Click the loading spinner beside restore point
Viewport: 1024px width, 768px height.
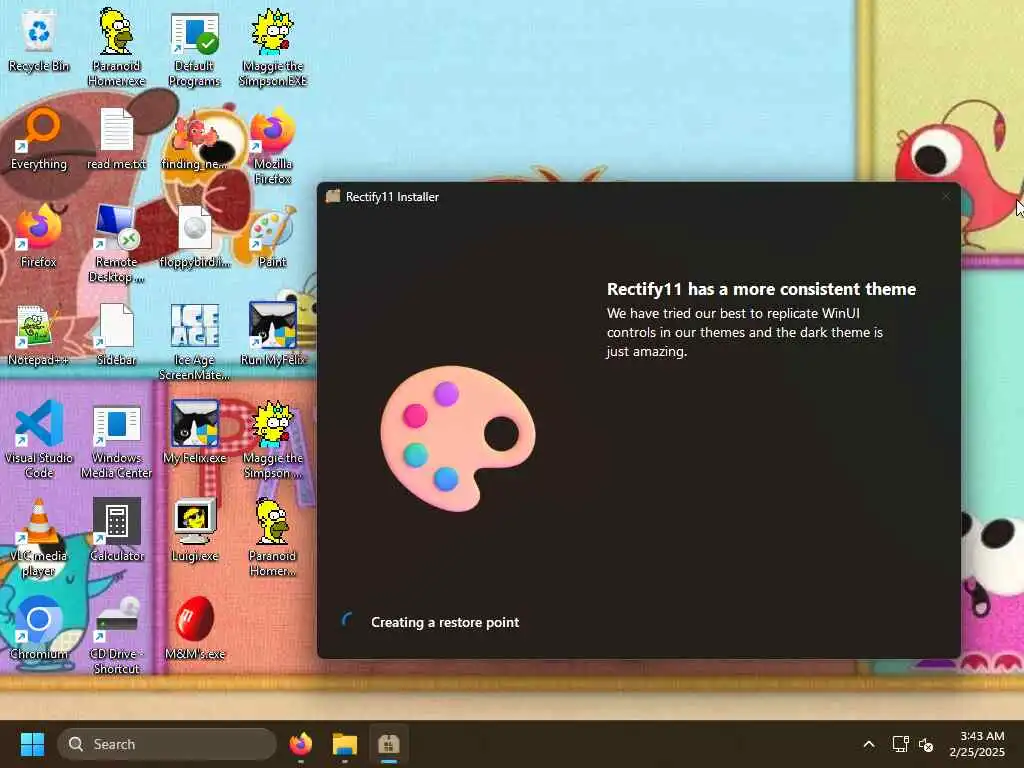[x=347, y=620]
